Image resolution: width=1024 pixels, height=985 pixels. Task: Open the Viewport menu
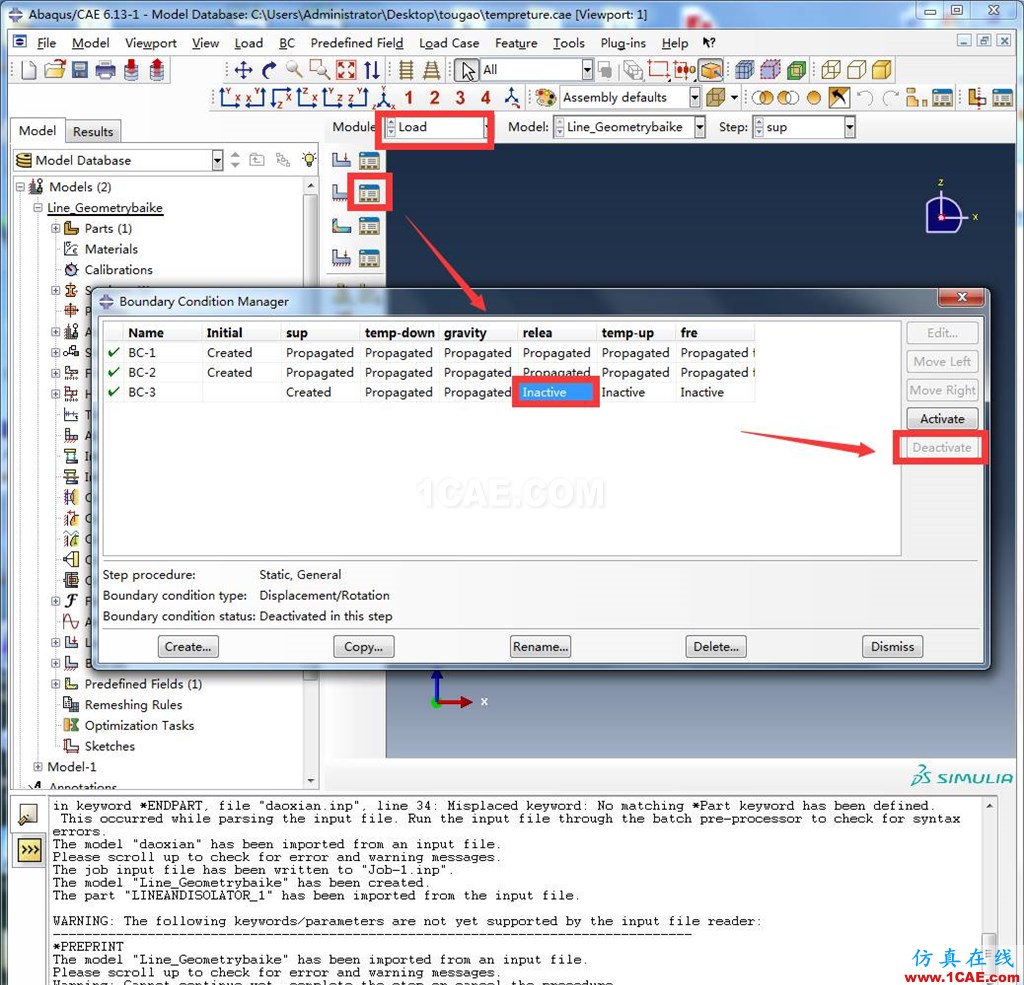151,43
